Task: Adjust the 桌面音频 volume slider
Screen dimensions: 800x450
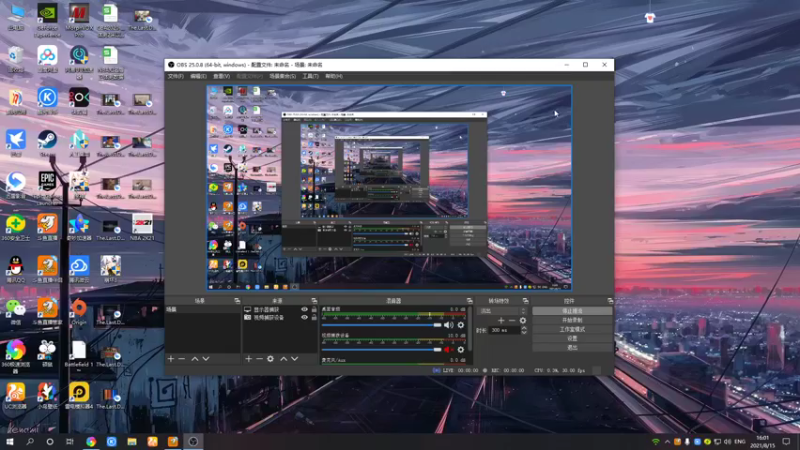Action: pos(382,325)
